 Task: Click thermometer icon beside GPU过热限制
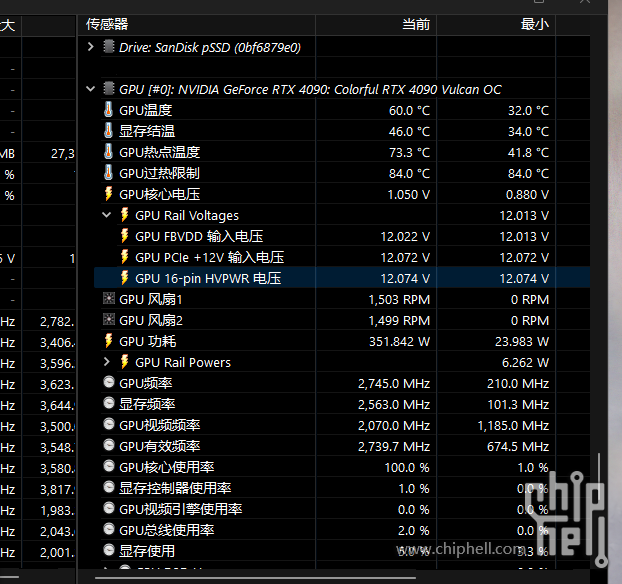(108, 173)
